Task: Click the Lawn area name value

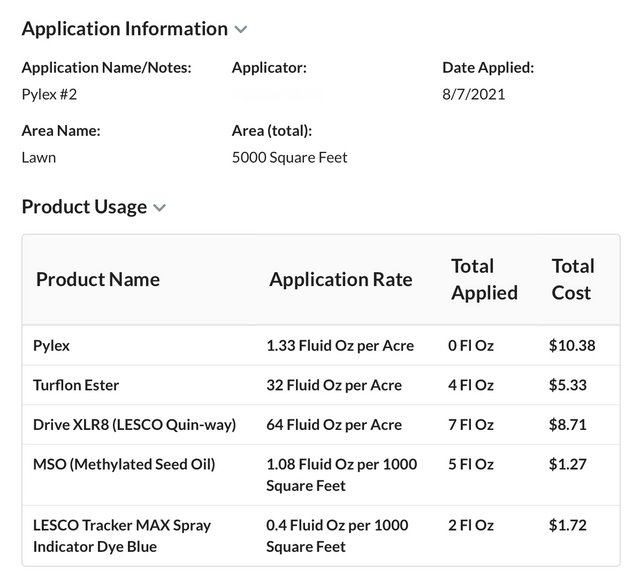Action: tap(39, 157)
